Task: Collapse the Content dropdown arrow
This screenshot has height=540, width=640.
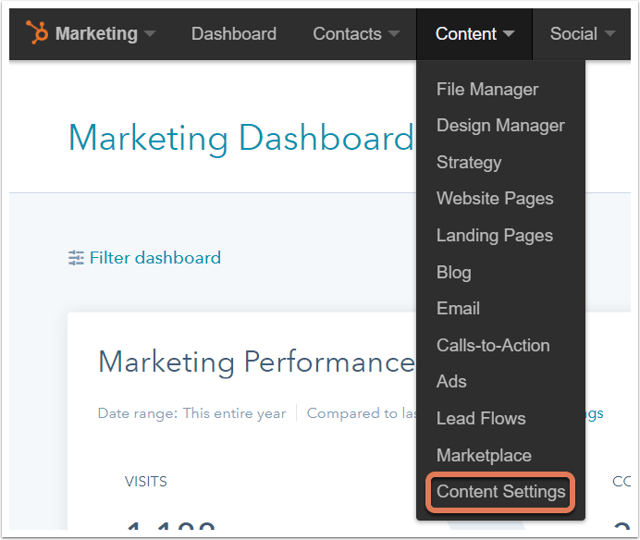Action: pos(509,33)
